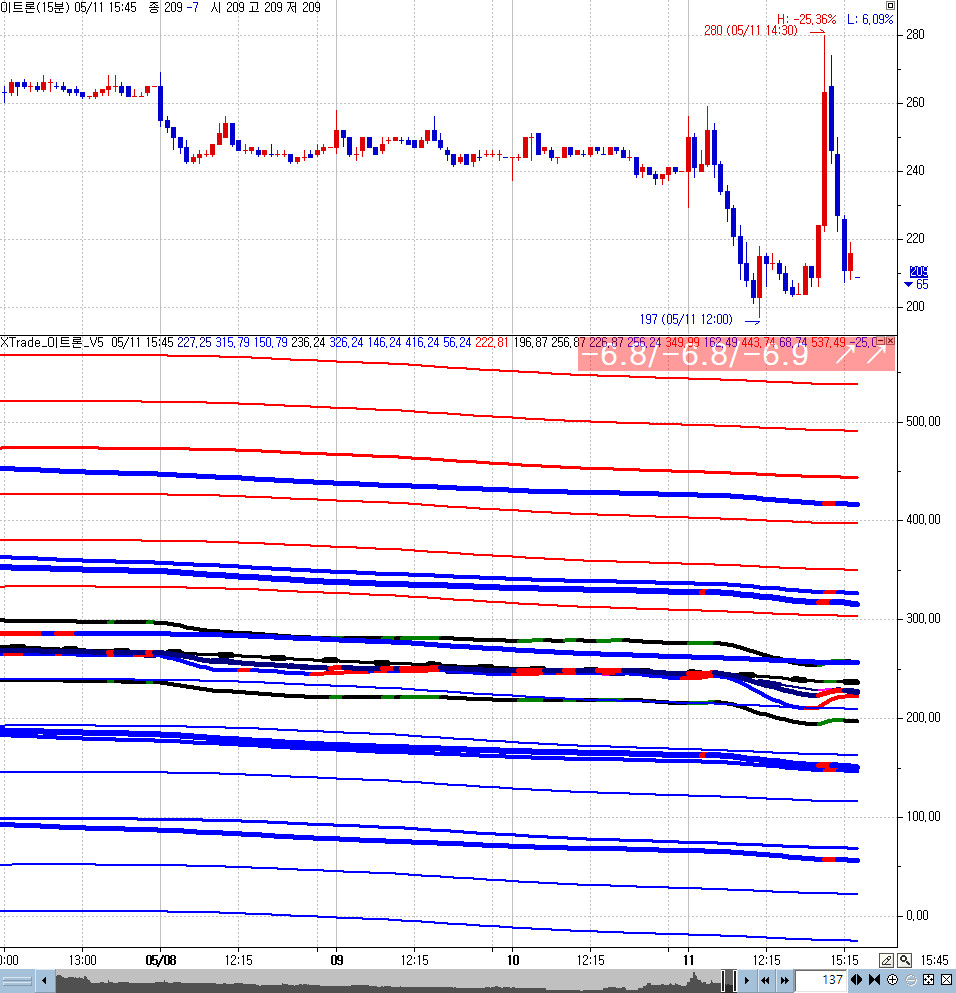
Task: Maximize the price chart pane using square icon
Action: pyautogui.click(x=890, y=6)
